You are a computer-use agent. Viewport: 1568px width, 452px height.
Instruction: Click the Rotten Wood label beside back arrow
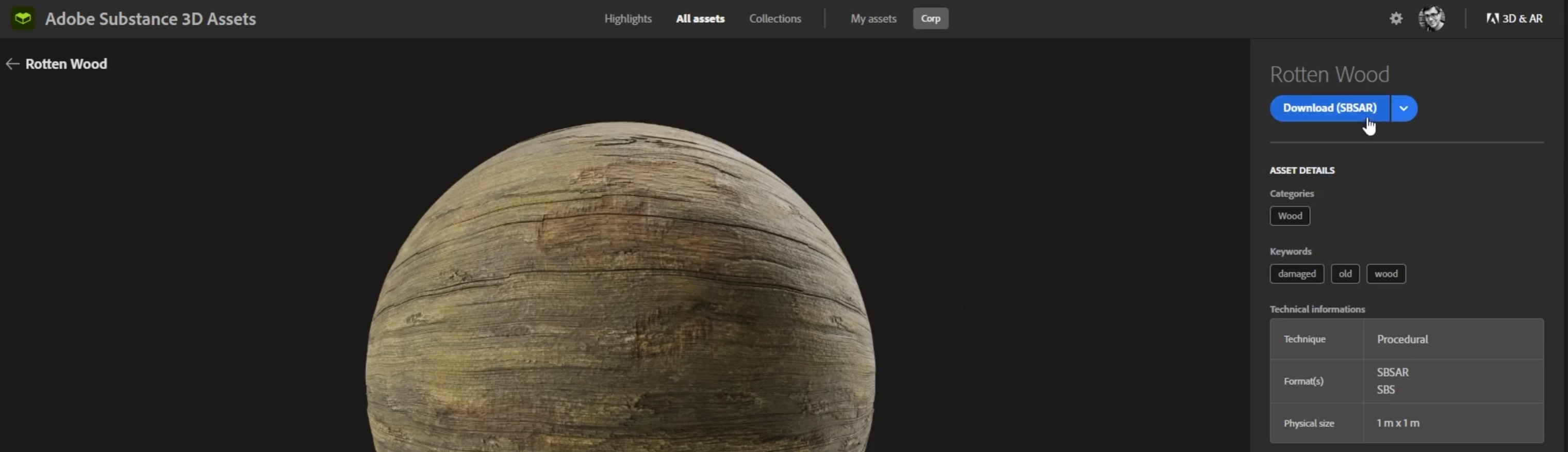(x=67, y=64)
